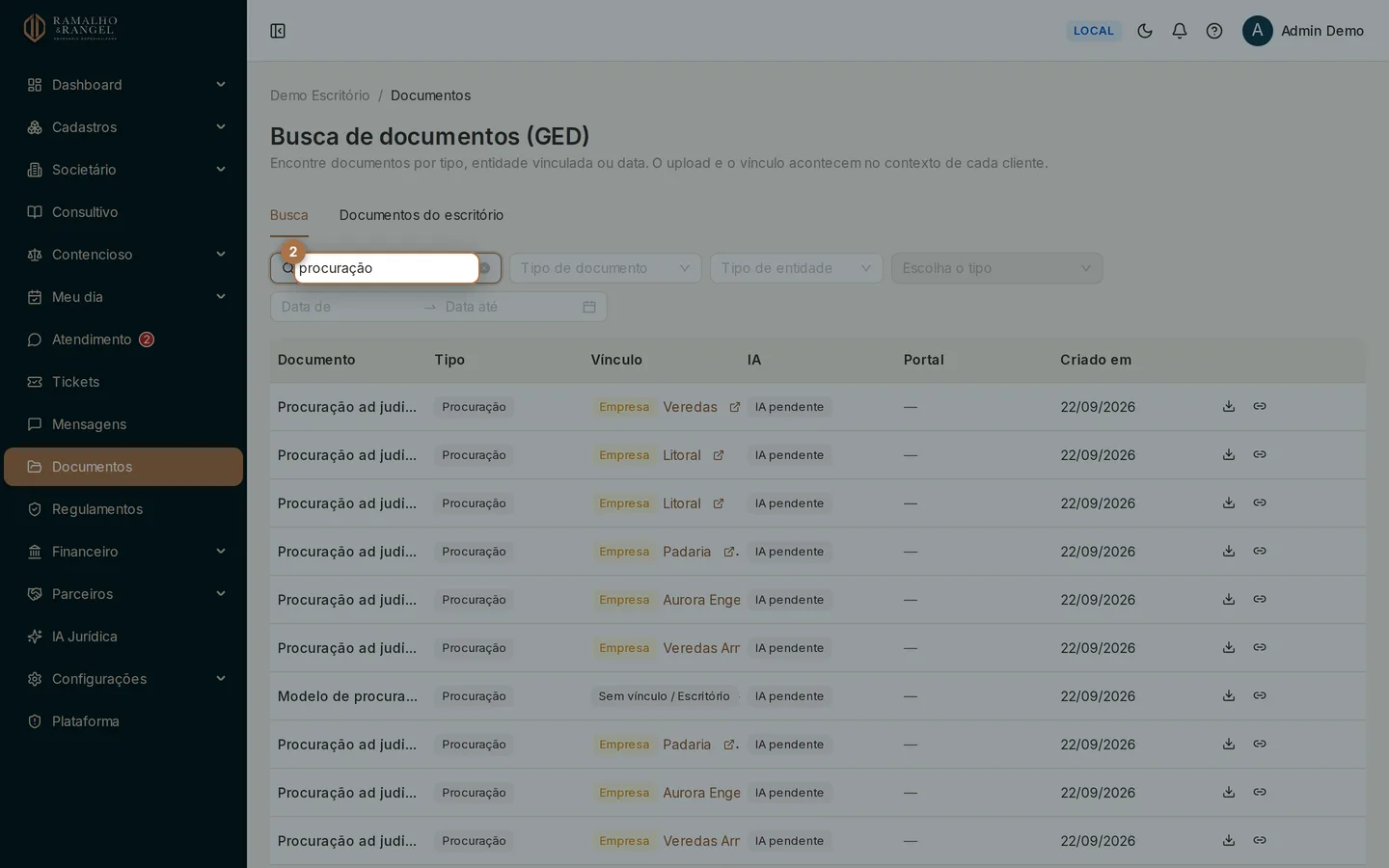Switch to the Busca tab
Screen dimensions: 1389x868
coord(289,215)
